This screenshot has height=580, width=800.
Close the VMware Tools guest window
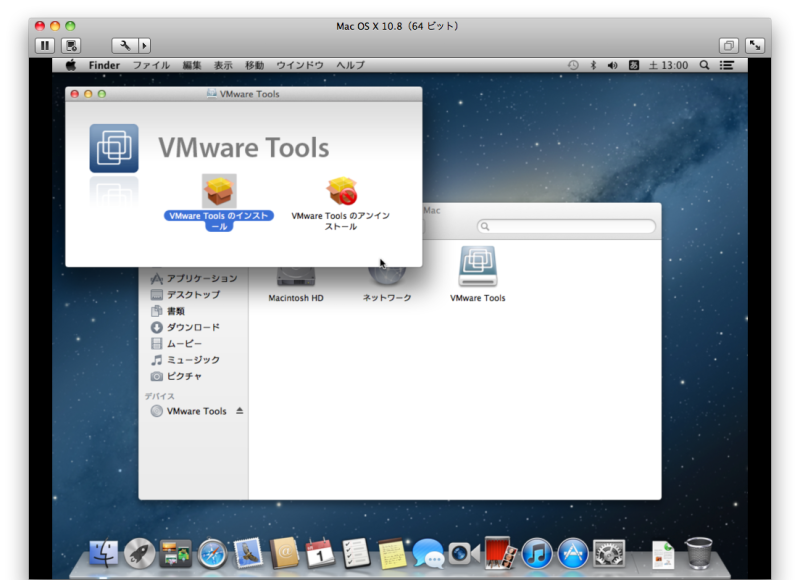click(74, 94)
